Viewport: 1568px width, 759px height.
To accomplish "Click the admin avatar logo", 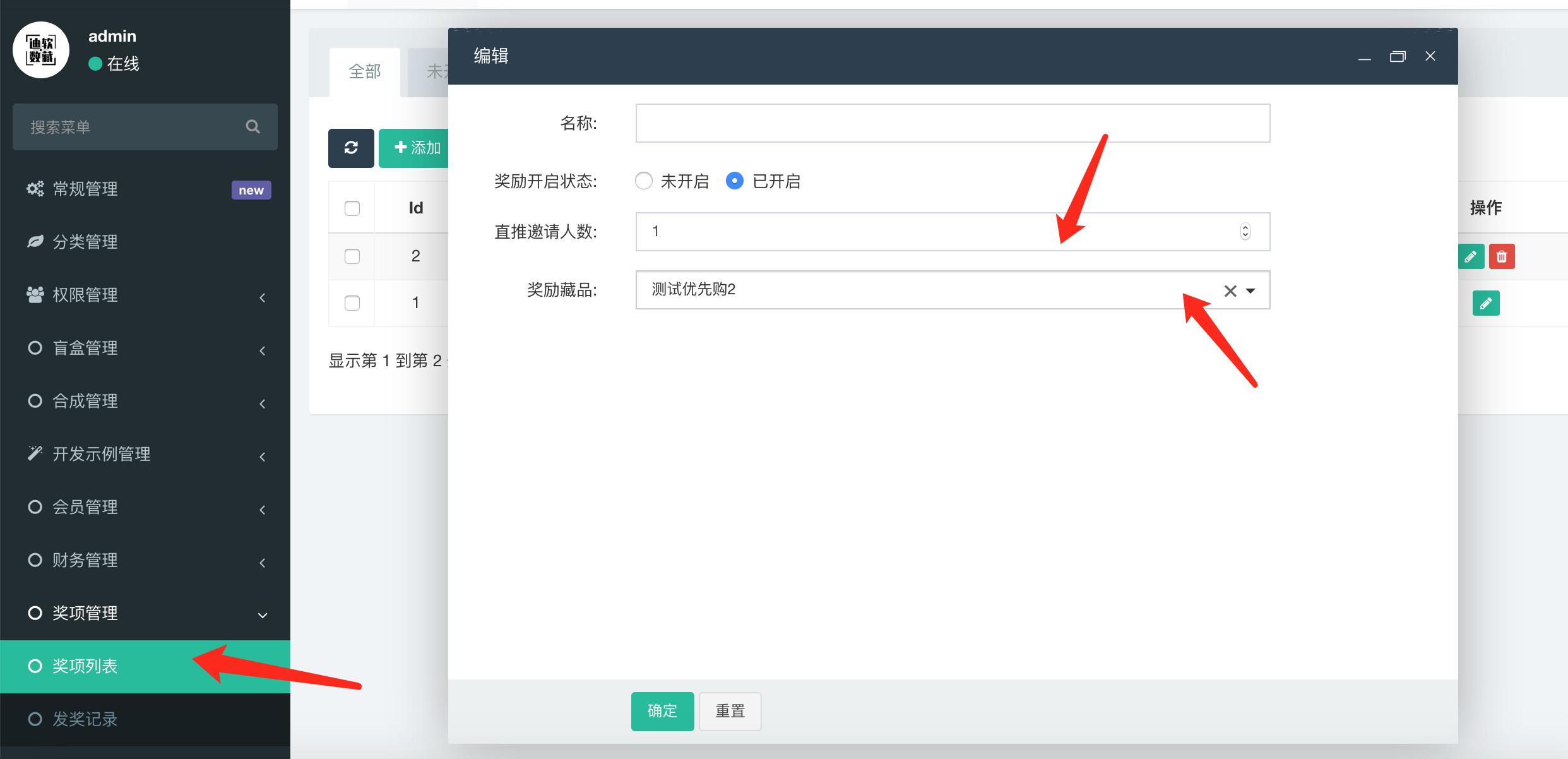I will 41,50.
